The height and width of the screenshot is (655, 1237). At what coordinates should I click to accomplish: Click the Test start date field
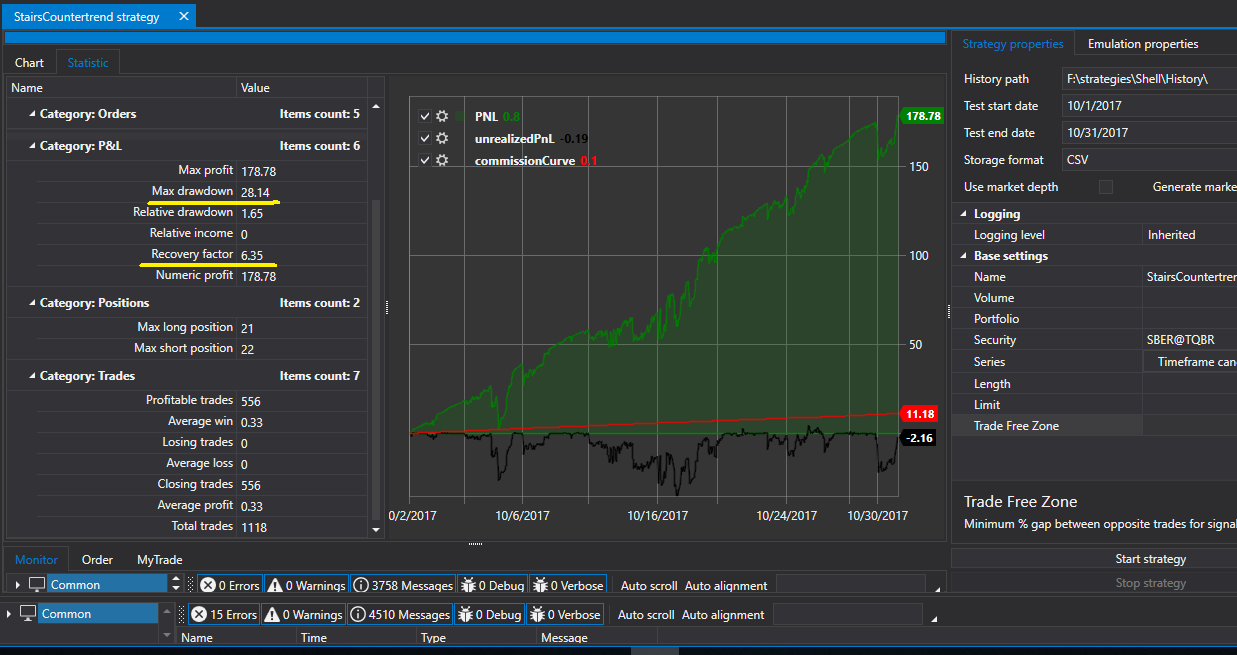(x=1149, y=106)
